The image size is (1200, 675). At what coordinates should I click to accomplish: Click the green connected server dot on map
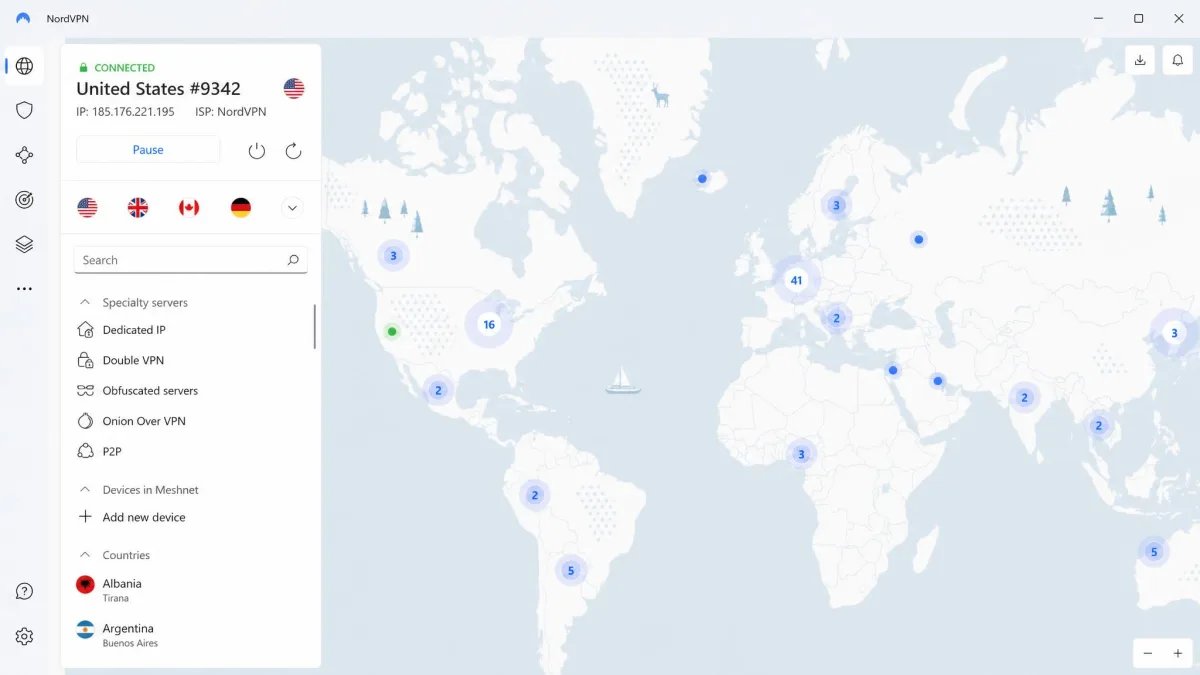tap(392, 331)
